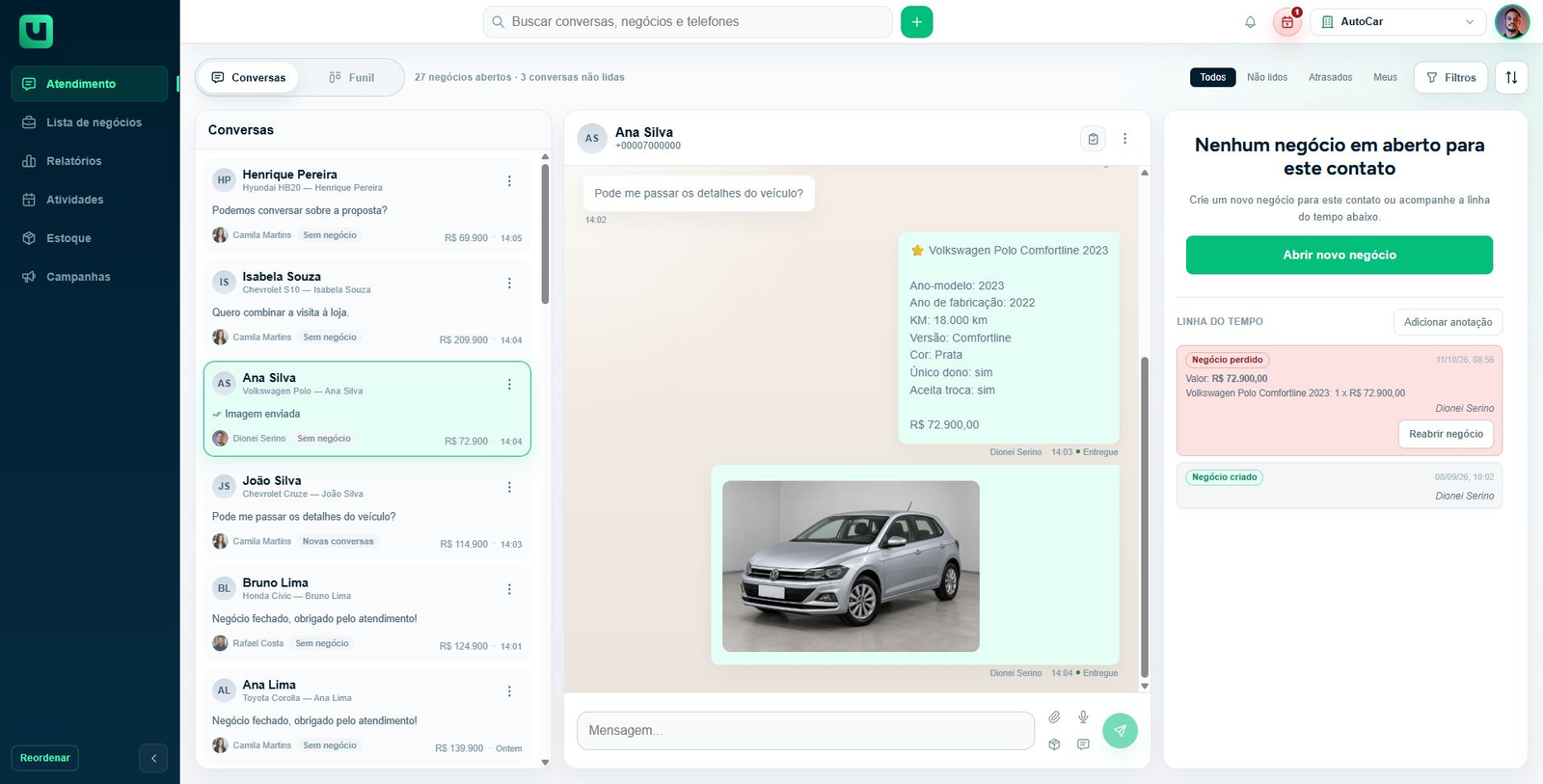Click the Volkswagen Polo Comfortline 2023 message title
The width and height of the screenshot is (1543, 784).
coord(1017,251)
